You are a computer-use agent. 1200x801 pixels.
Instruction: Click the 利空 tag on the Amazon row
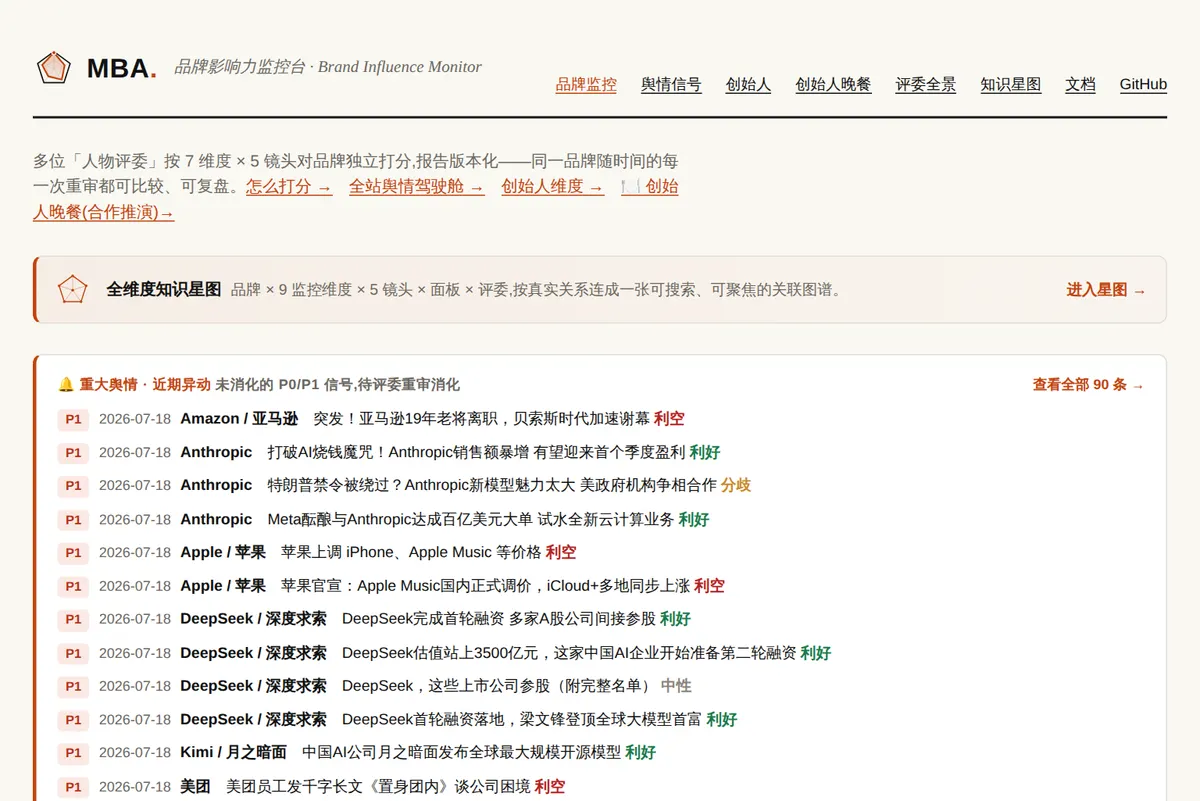click(669, 418)
